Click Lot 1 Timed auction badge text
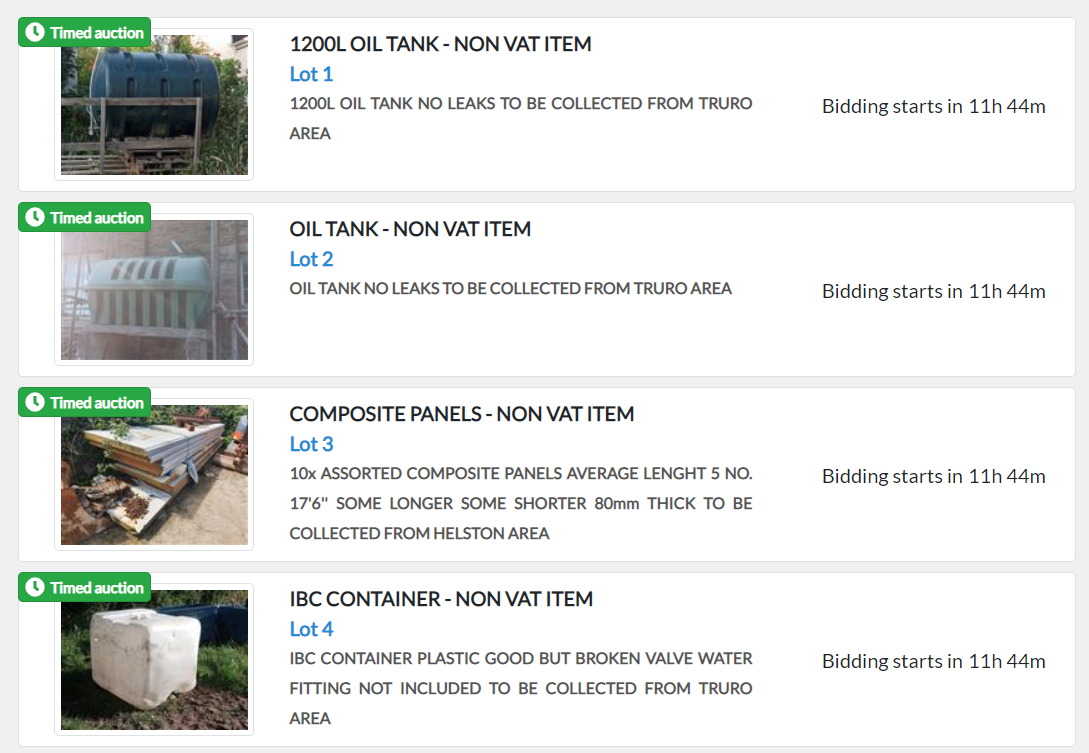The width and height of the screenshot is (1089, 753). 97,33
